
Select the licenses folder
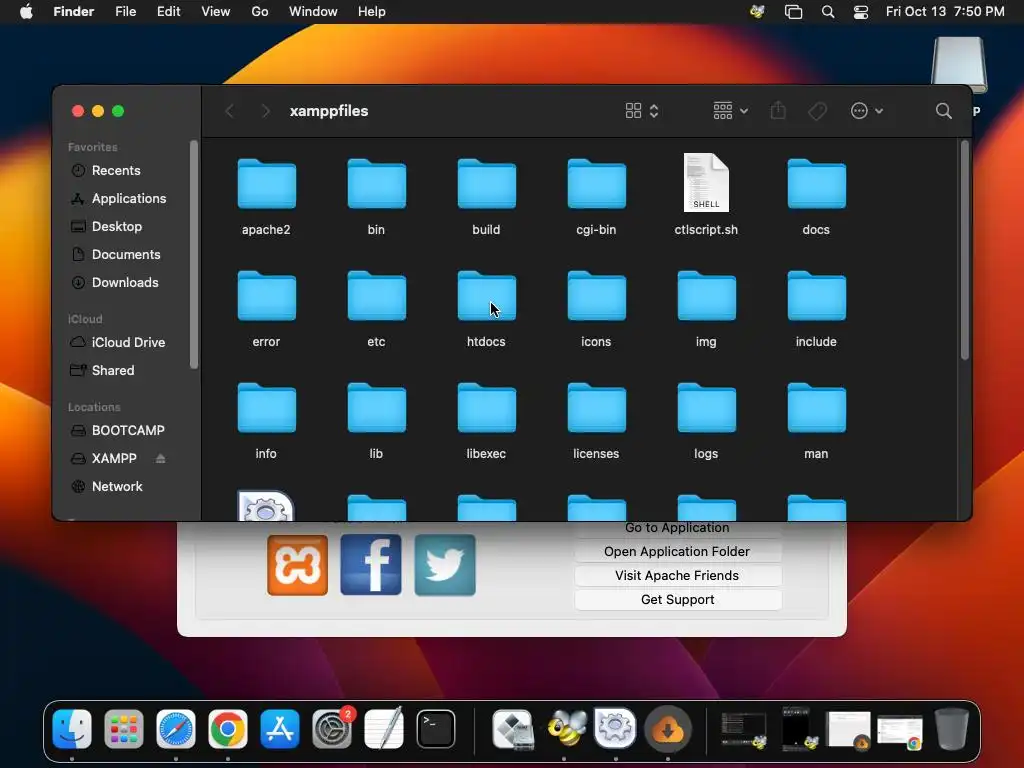click(596, 409)
